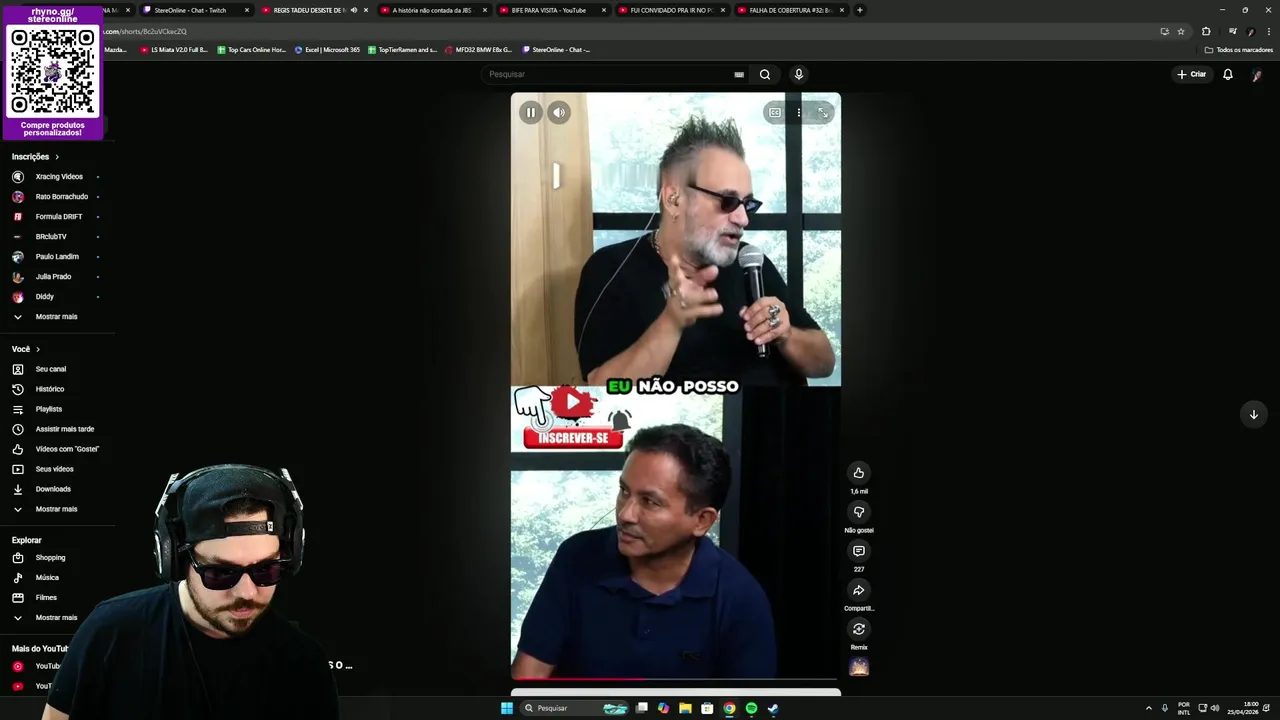The width and height of the screenshot is (1280, 720).
Task: Open the sound thumbnail below Remix
Action: [x=859, y=667]
